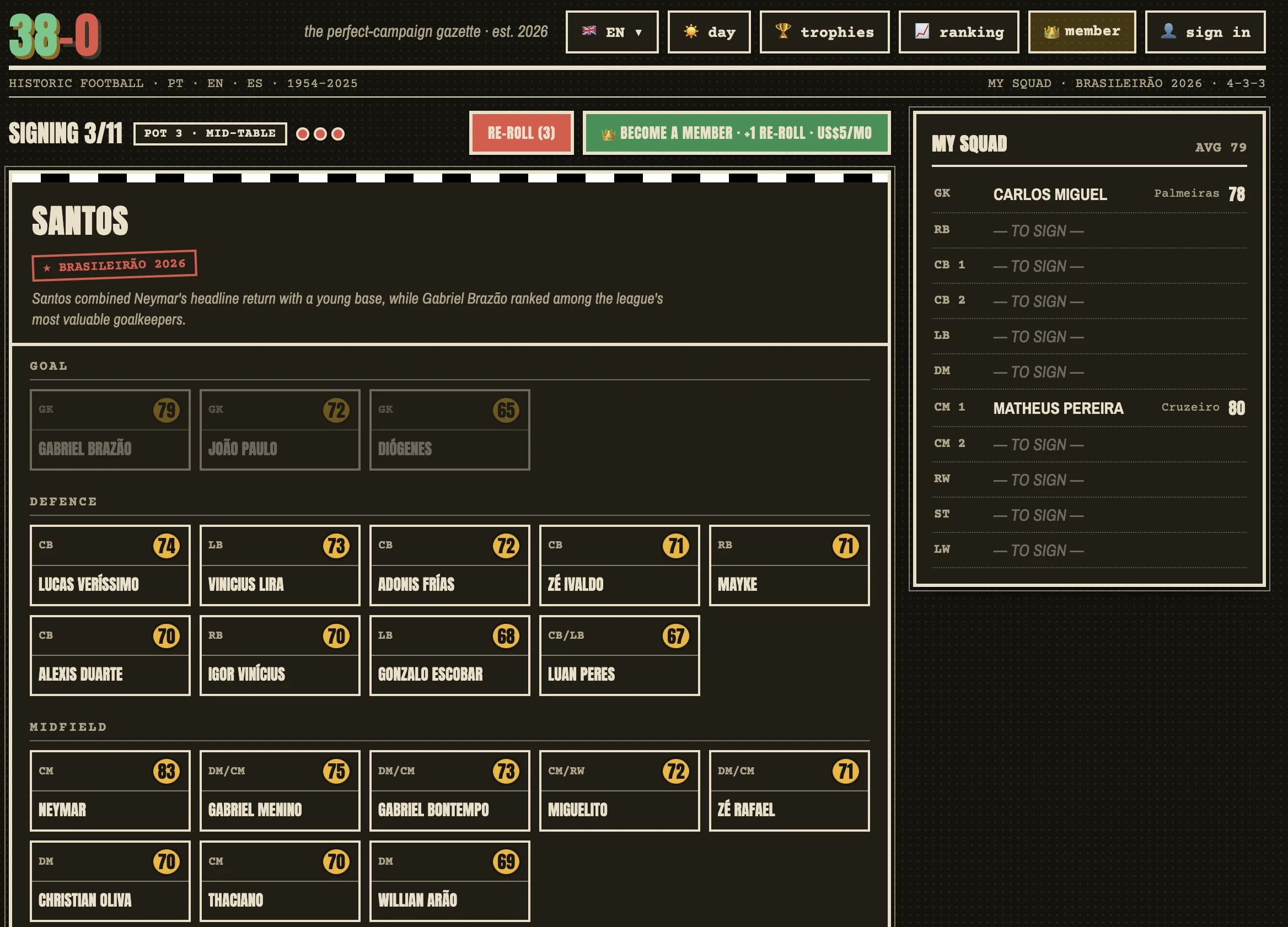Choose the Igor Vinícius card
Viewport: 1288px width, 927px height.
click(280, 656)
